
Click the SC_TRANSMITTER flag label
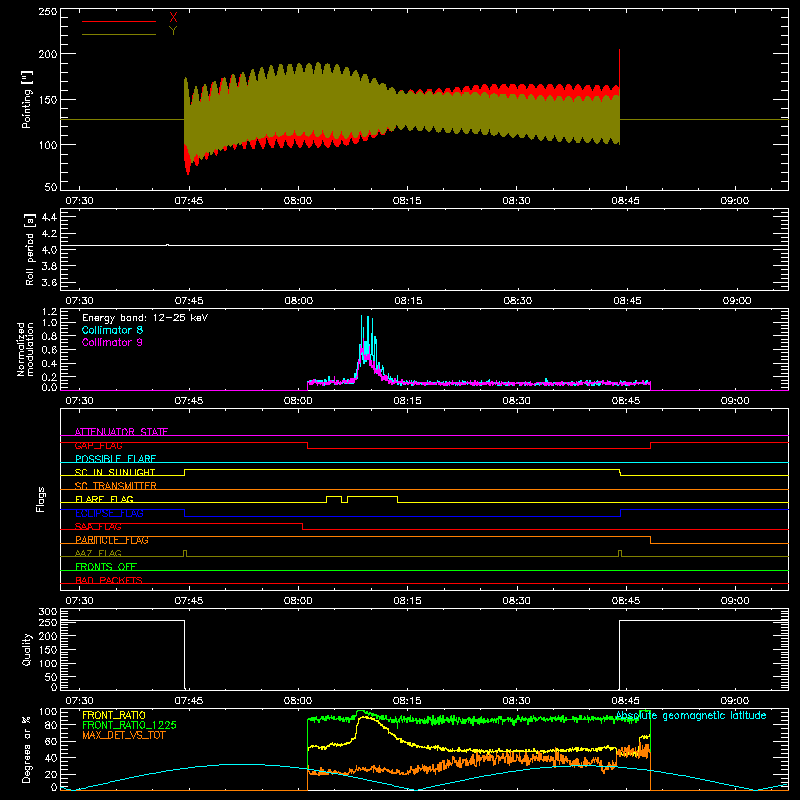(x=116, y=486)
